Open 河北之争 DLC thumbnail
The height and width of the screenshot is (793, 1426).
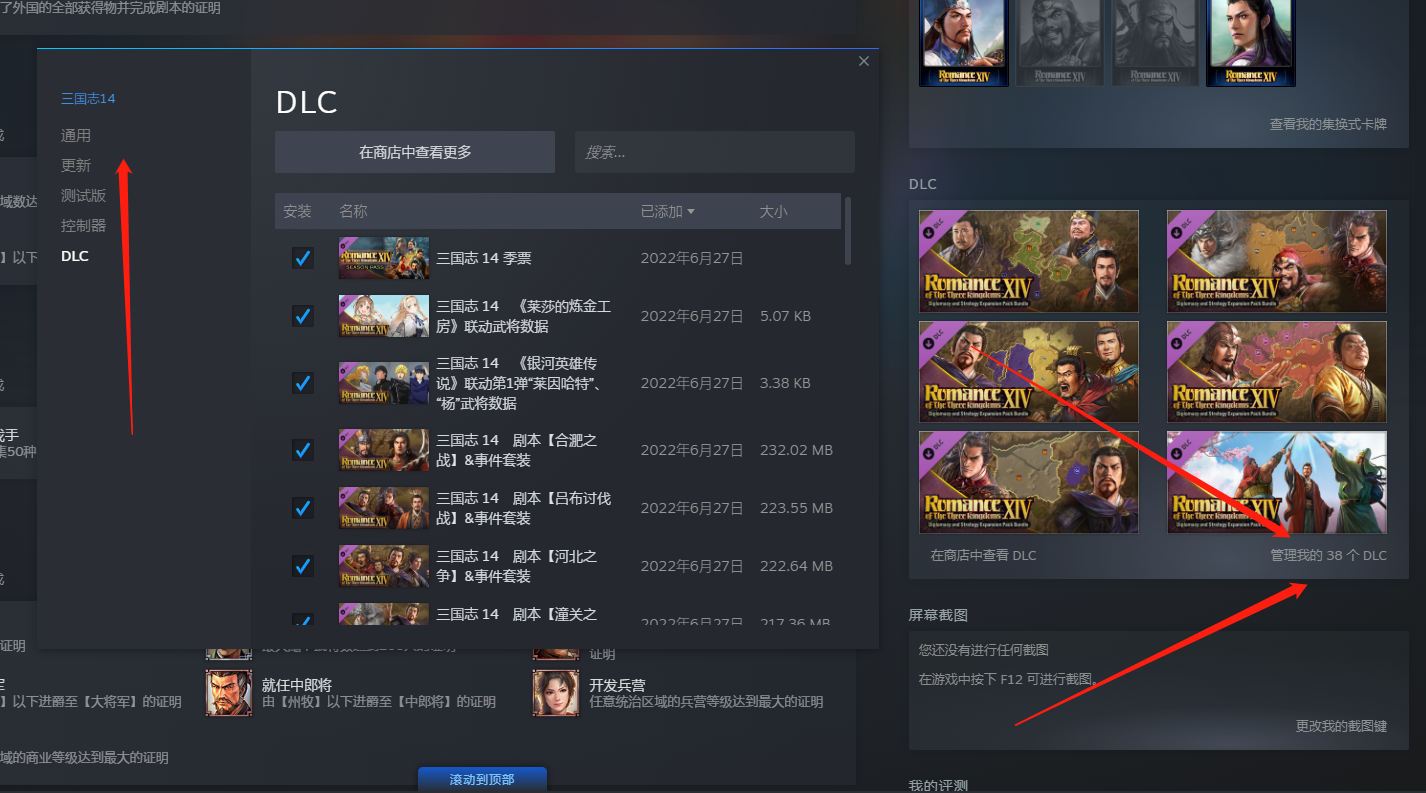384,566
